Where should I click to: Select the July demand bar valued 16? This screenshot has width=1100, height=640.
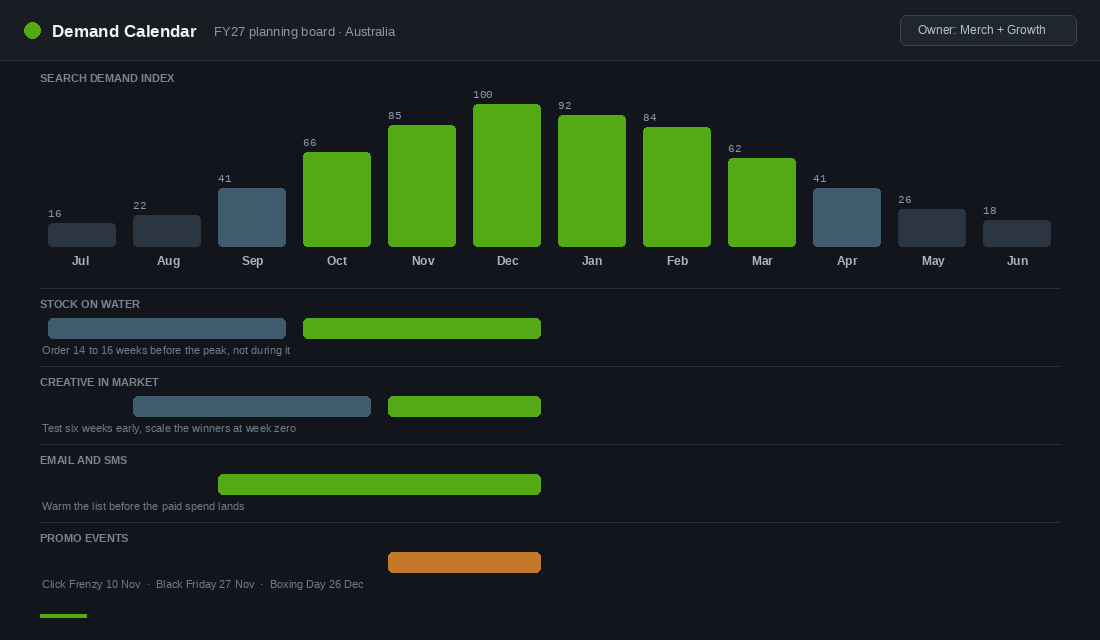tap(82, 235)
